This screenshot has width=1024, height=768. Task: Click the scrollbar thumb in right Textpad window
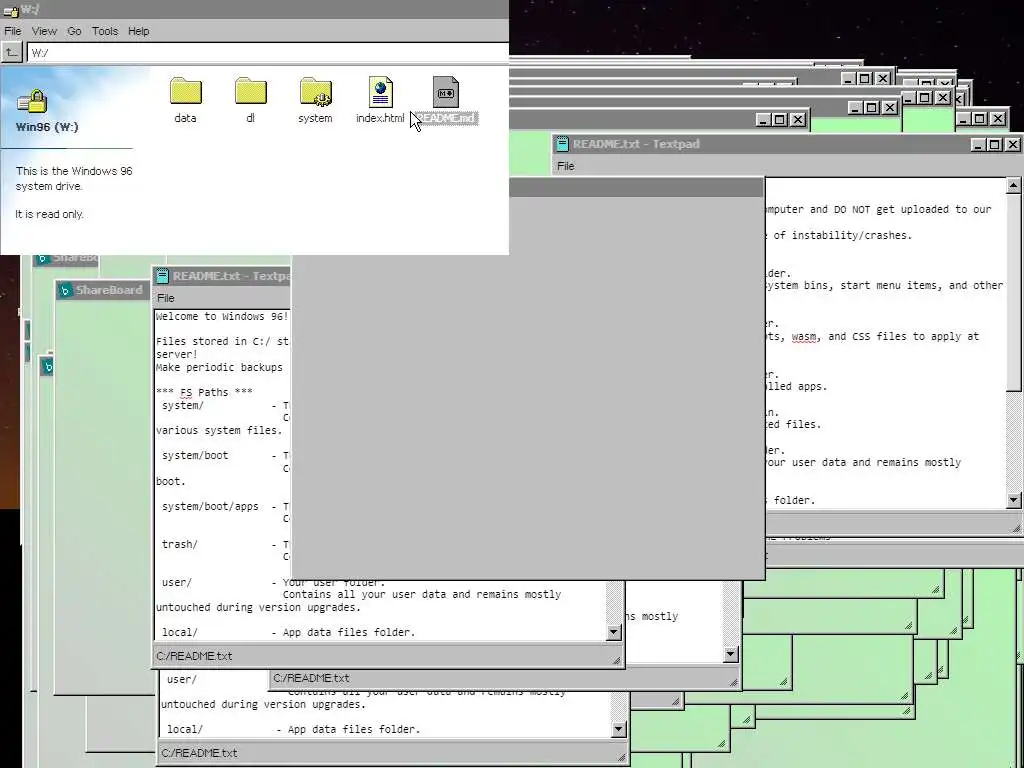[1014, 293]
